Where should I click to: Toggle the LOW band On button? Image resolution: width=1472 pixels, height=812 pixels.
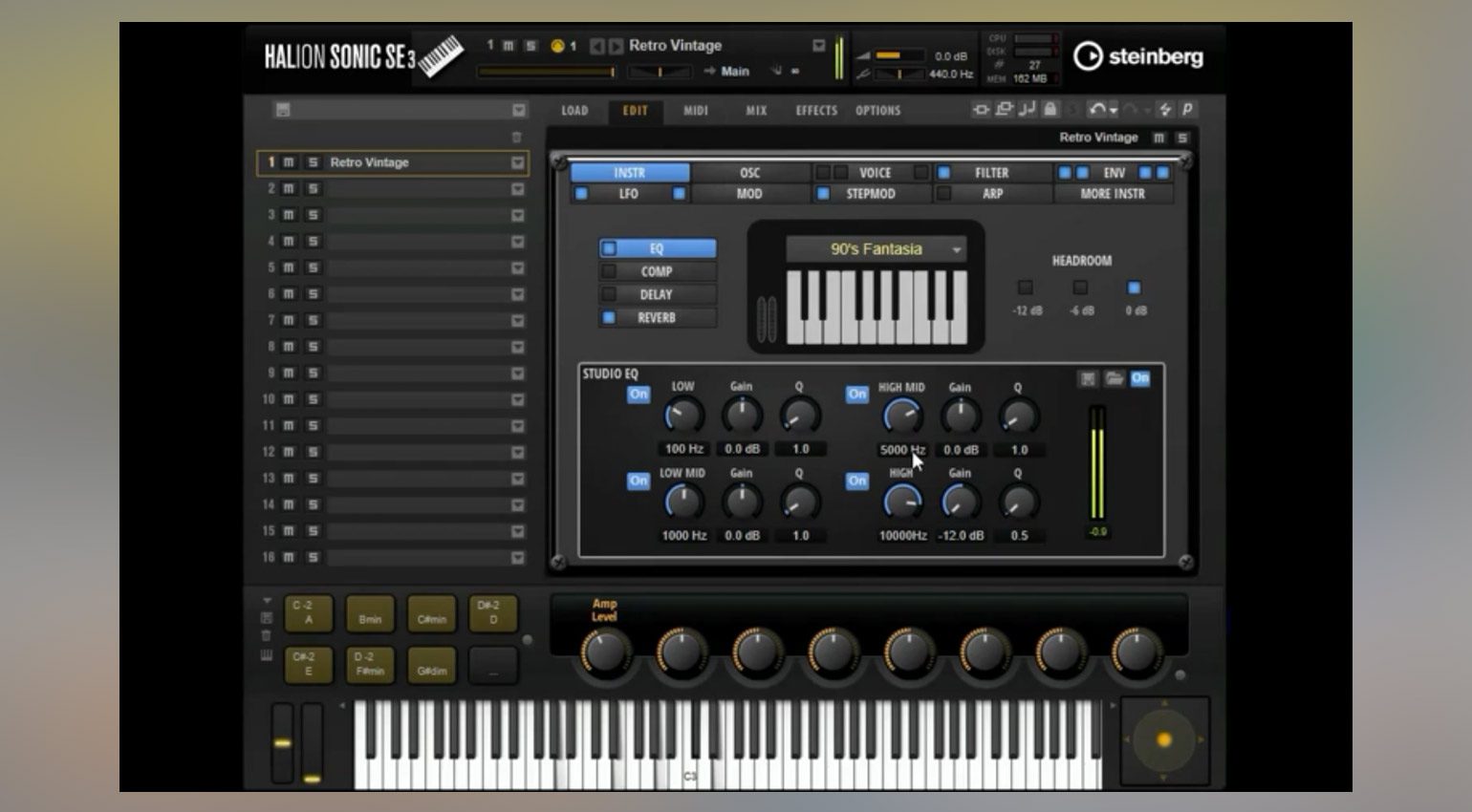coord(639,394)
